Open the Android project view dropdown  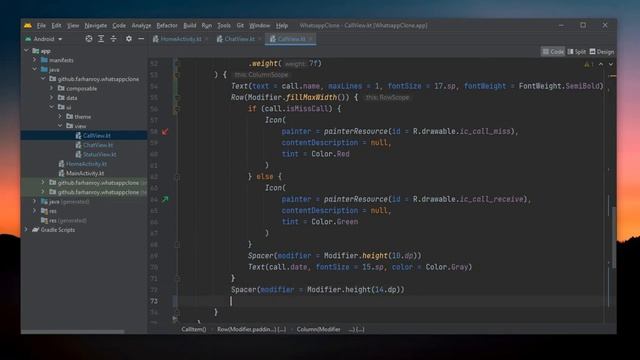point(44,39)
